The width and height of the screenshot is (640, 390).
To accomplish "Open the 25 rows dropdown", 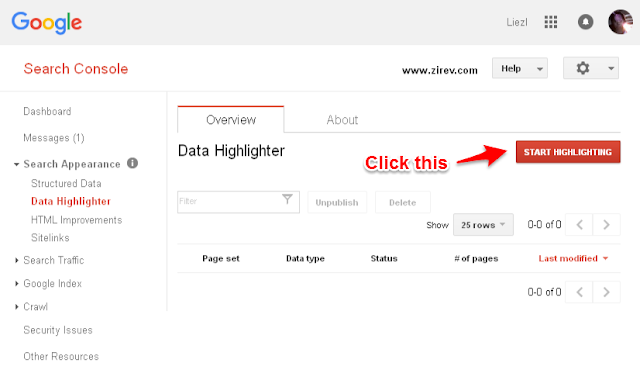I will pos(483,225).
